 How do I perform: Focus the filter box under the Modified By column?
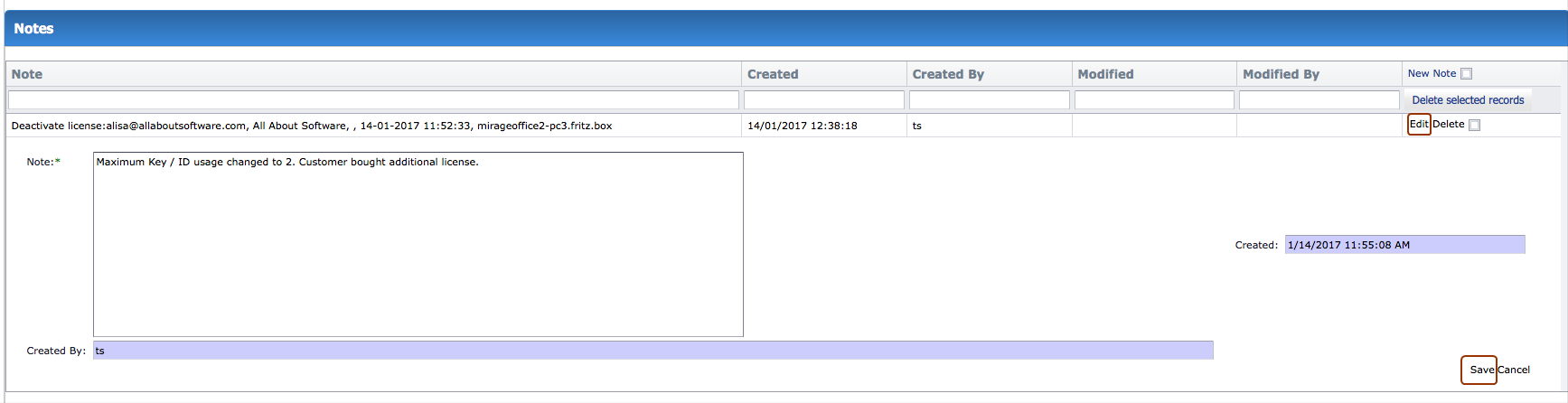tap(1319, 100)
